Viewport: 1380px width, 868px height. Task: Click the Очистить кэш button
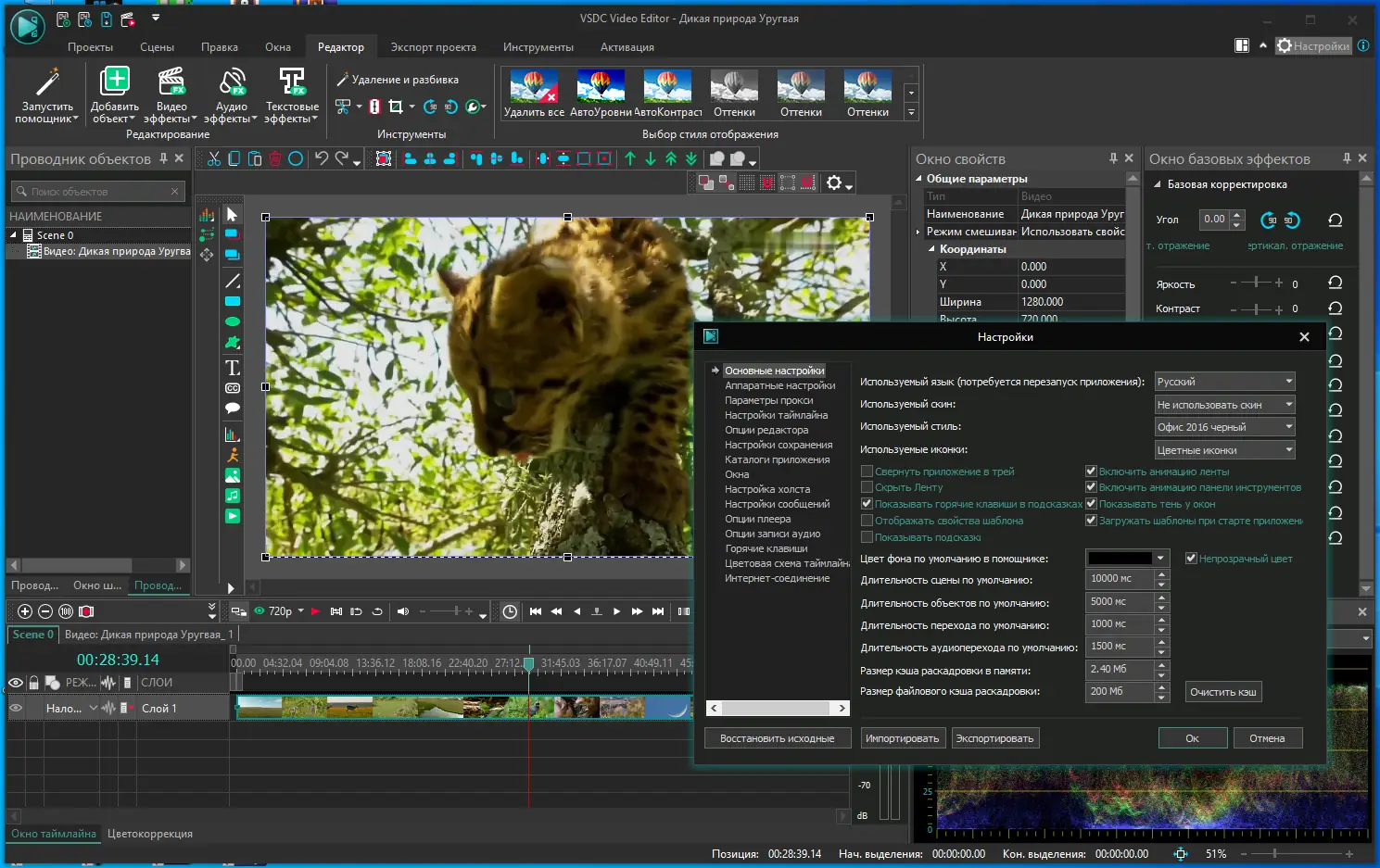click(1222, 691)
